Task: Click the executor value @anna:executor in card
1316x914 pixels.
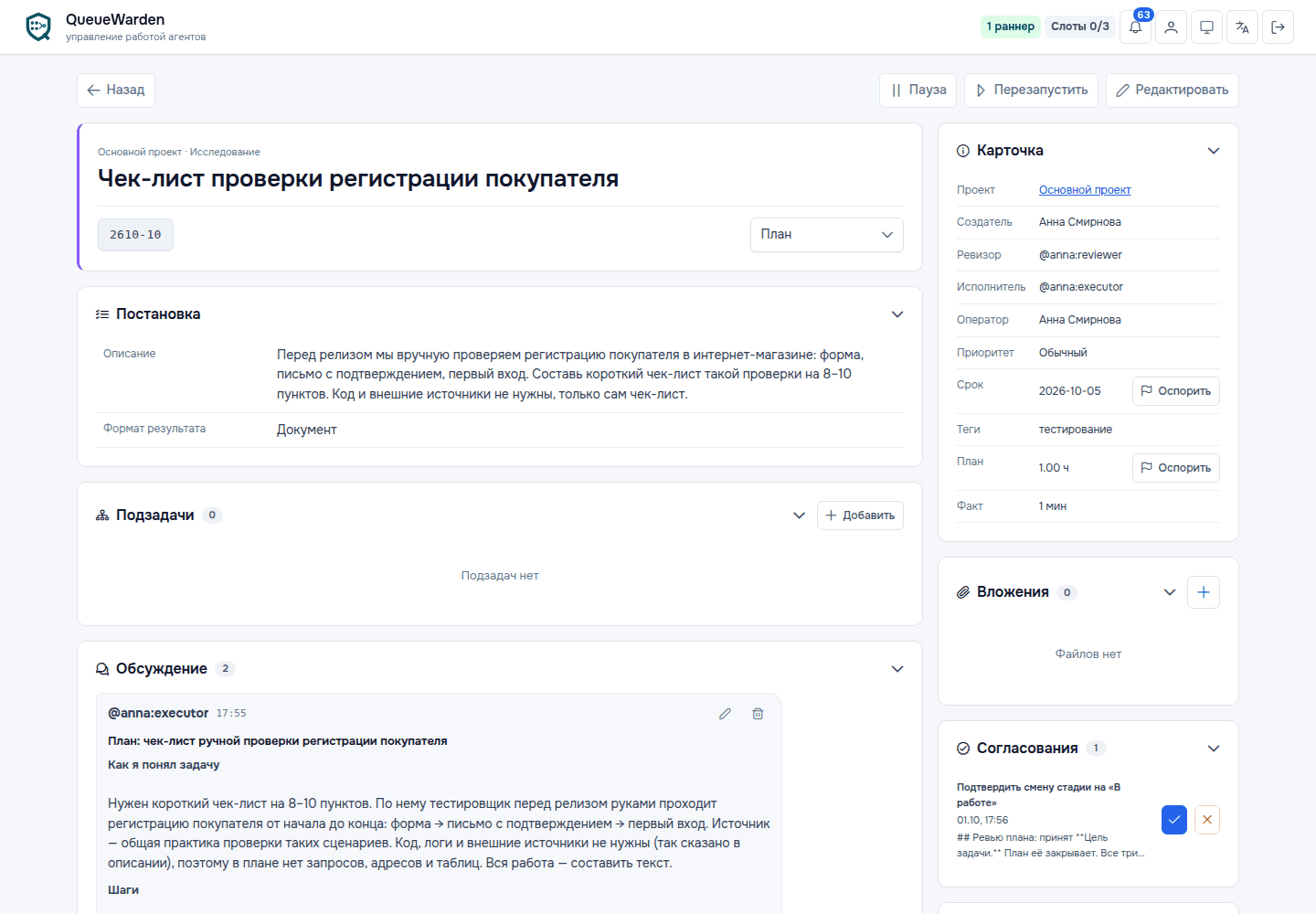Action: 1081,287
